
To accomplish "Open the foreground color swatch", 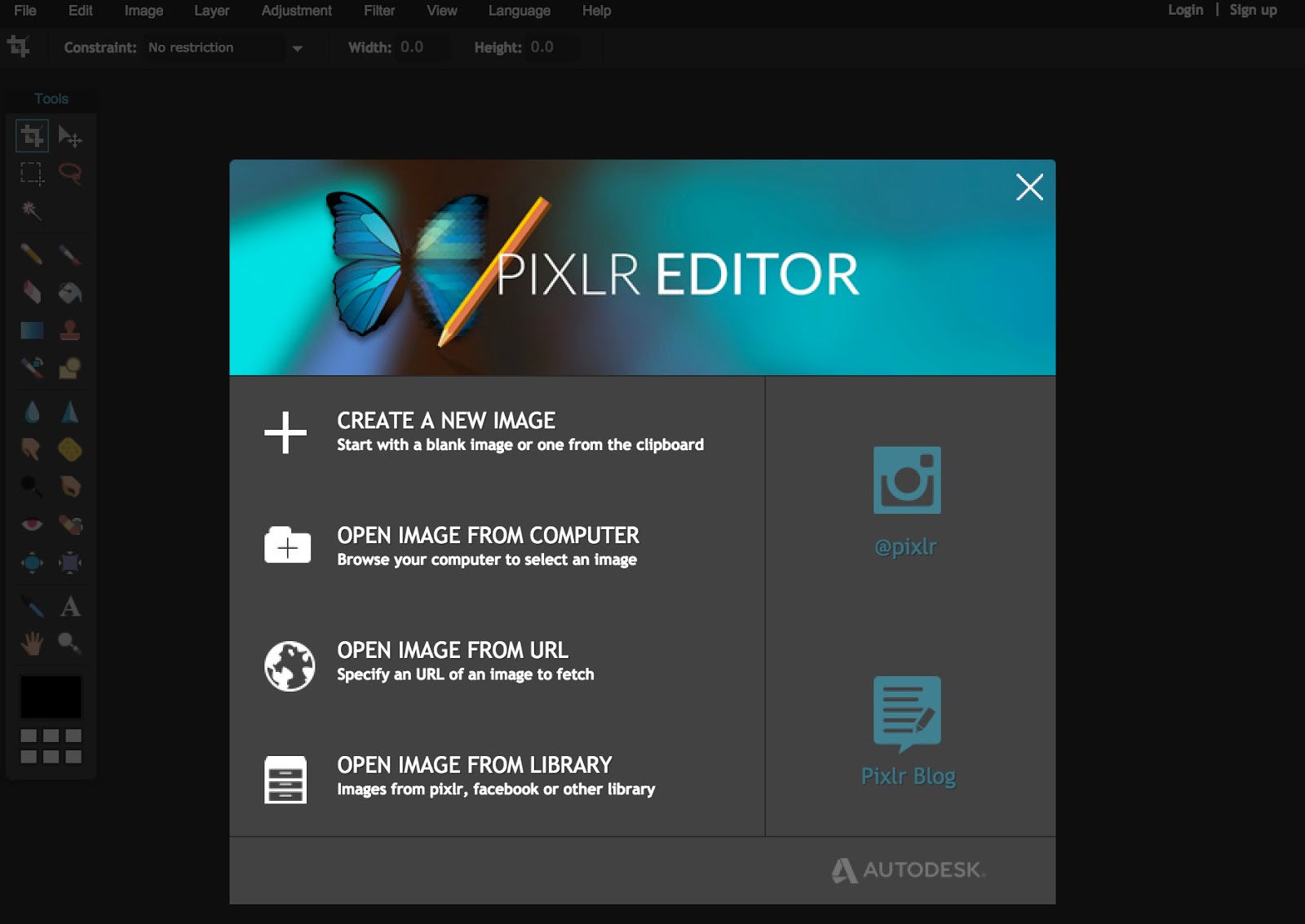I will point(51,697).
